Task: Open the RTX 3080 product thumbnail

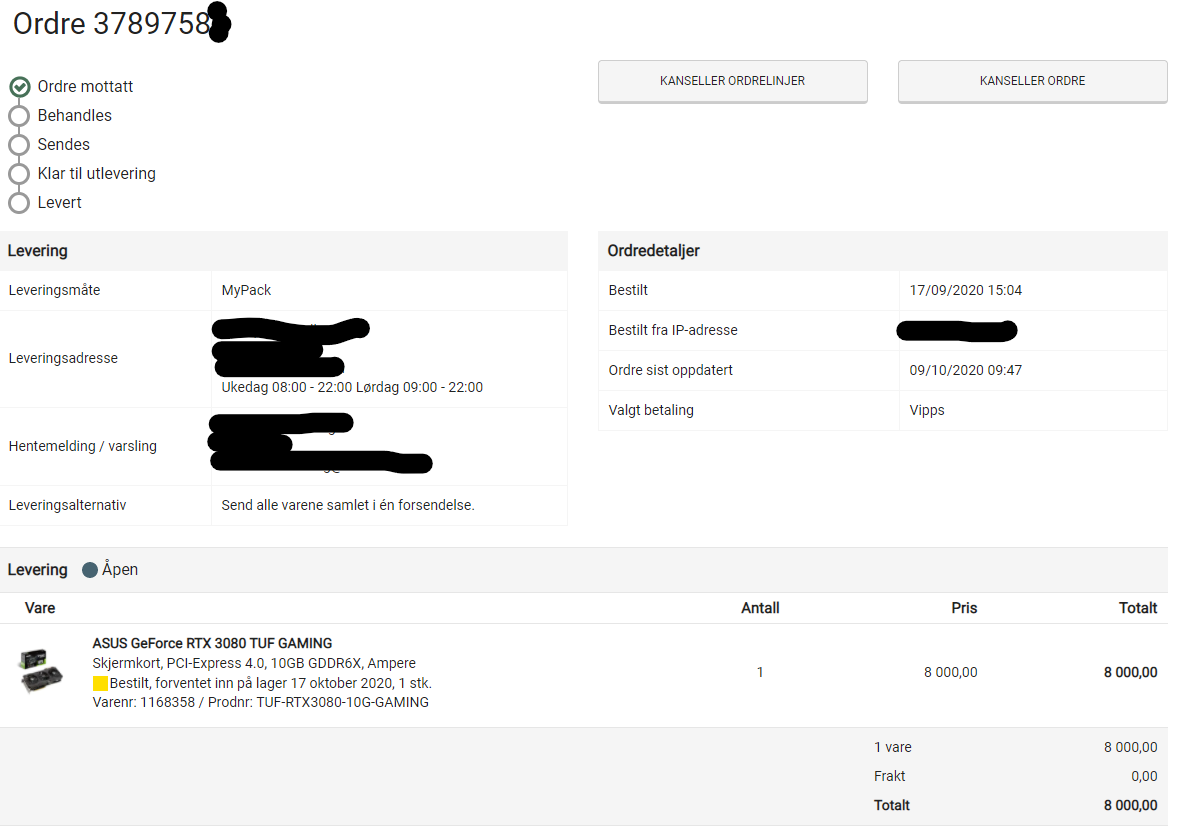Action: [x=41, y=671]
